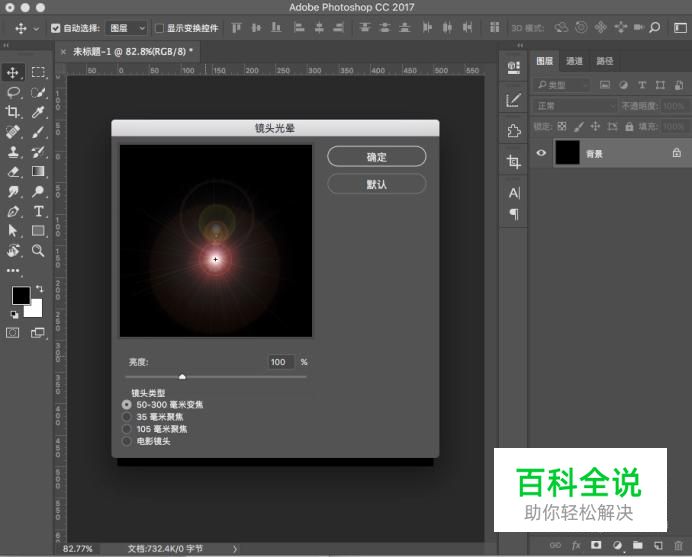Open the workspace switcher icon
This screenshot has width=692, height=557.
coord(680,28)
